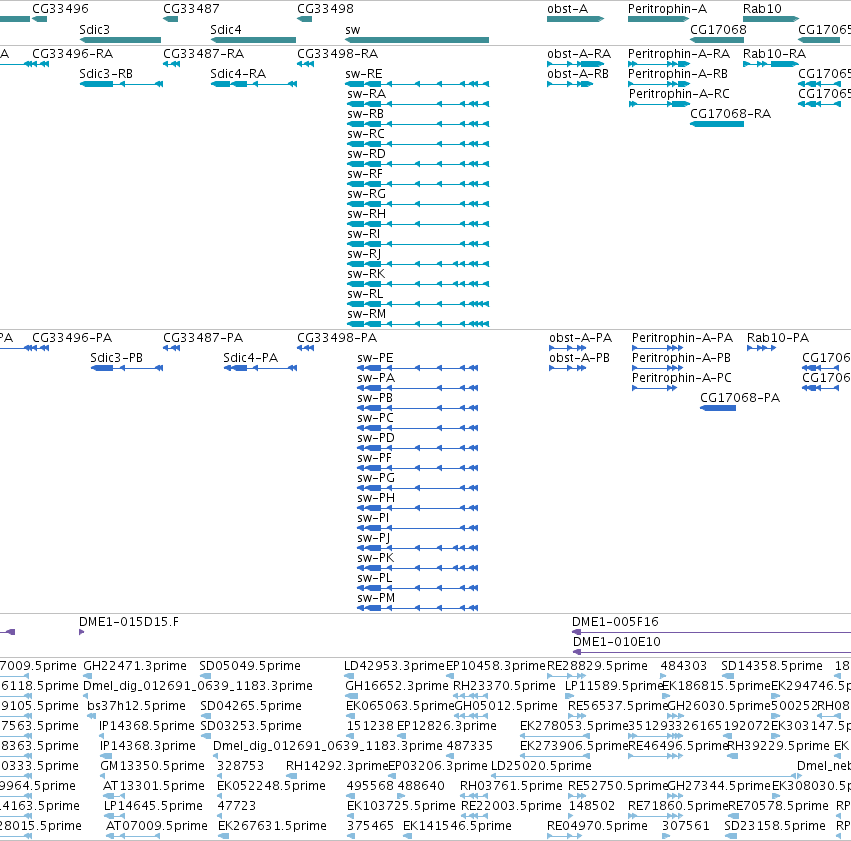Open EST SD05049.5prime
This screenshot has height=841, width=851.
tap(206, 676)
